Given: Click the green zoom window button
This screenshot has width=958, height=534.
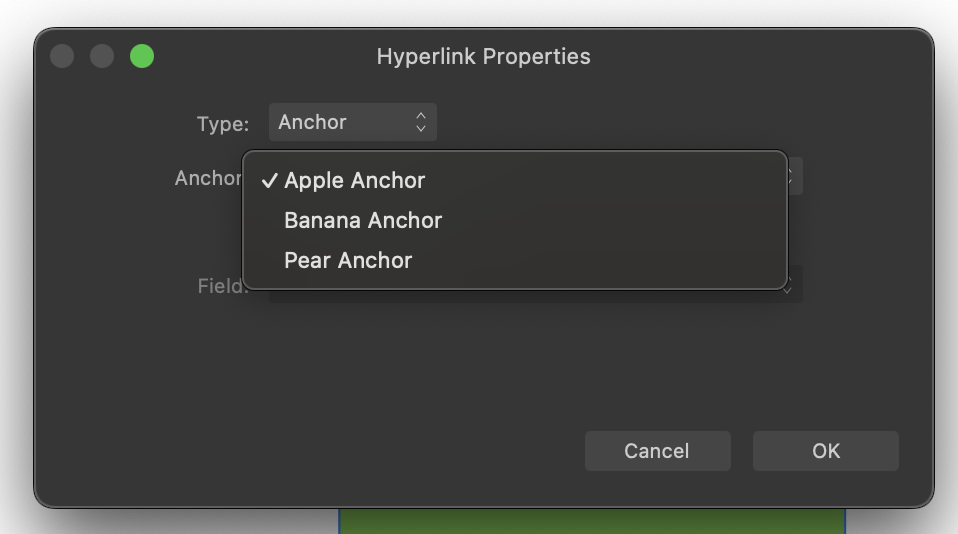Looking at the screenshot, I should click(142, 56).
